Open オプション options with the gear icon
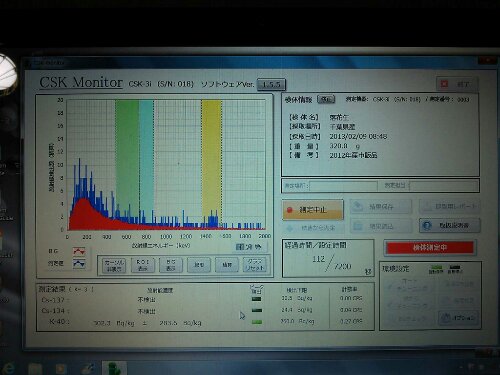The height and width of the screenshot is (375, 500). [x=459, y=318]
